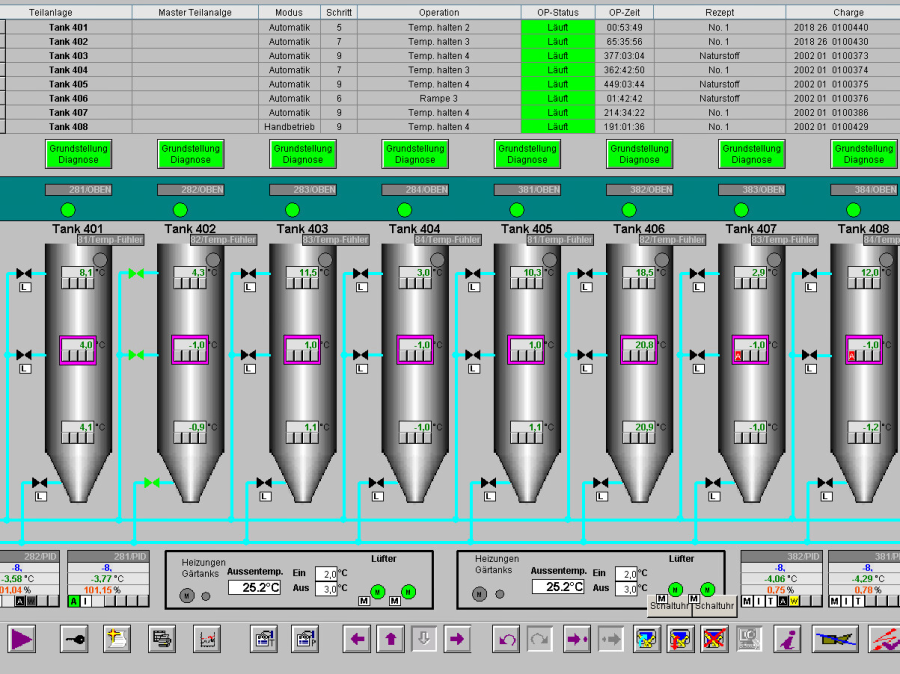This screenshot has width=900, height=674.
Task: Open the trend chart icon in bottom toolbar
Action: pos(206,638)
